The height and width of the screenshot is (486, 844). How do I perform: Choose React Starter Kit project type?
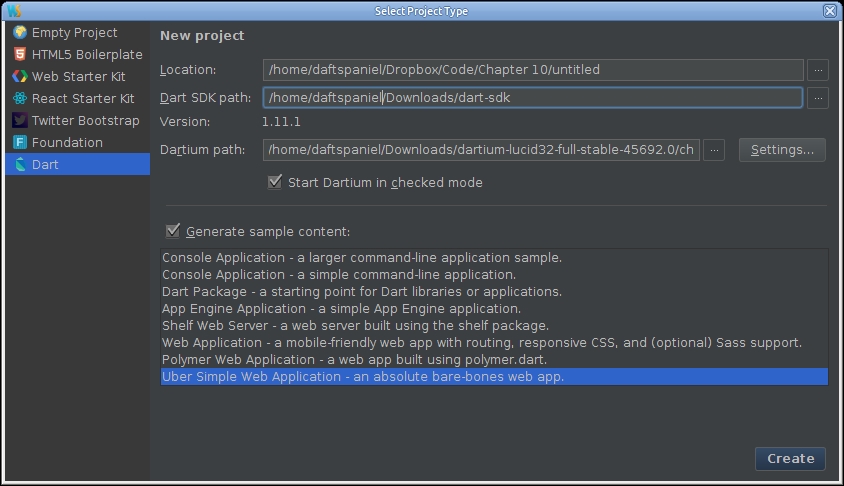click(x=78, y=98)
